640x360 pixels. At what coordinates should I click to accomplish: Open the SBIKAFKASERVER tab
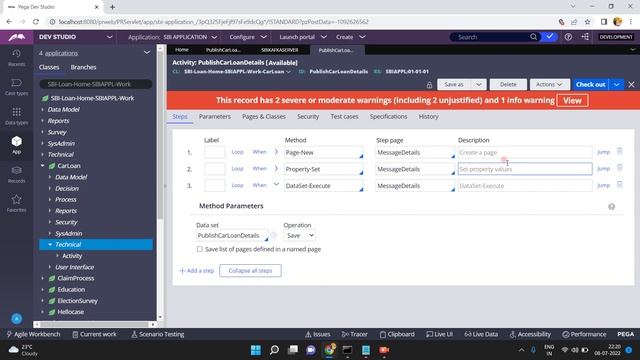click(280, 50)
